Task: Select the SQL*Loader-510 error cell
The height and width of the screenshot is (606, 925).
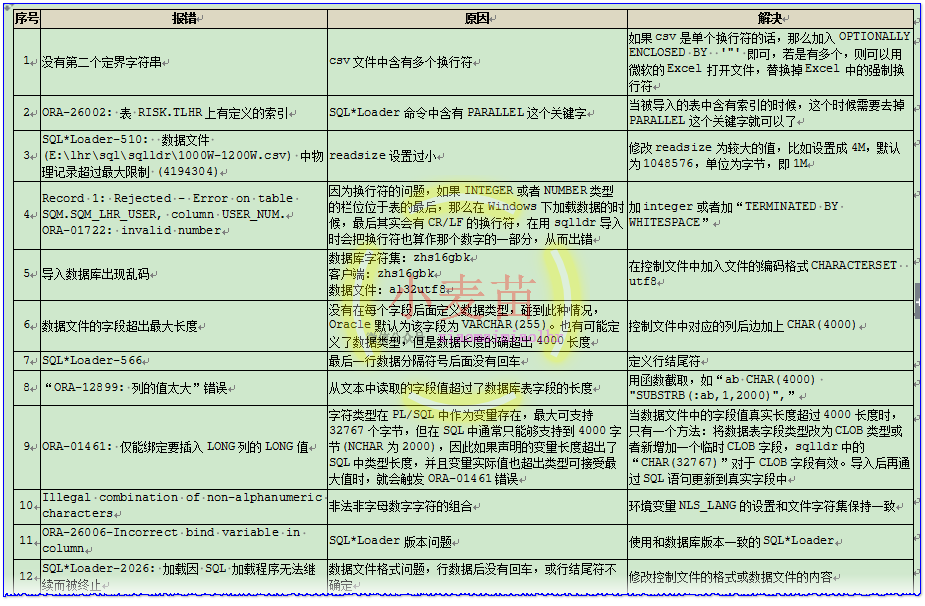Action: (184, 156)
